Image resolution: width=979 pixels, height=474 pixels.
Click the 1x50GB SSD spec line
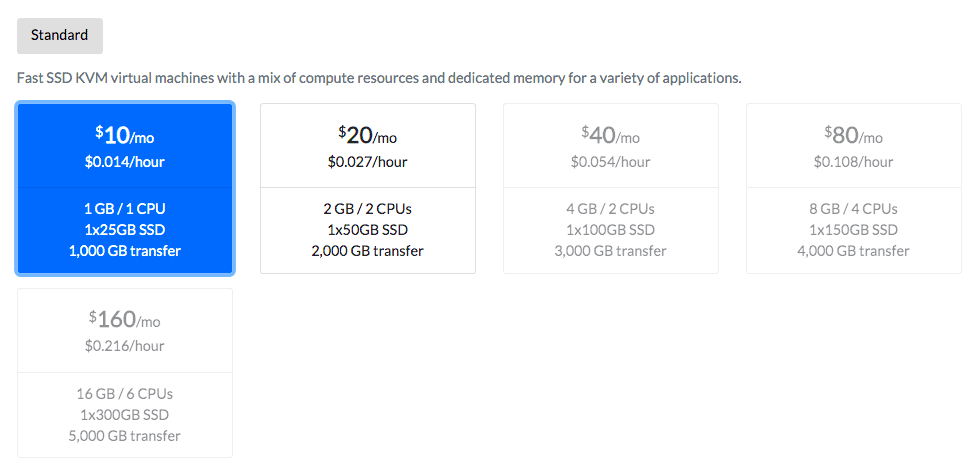tap(368, 230)
